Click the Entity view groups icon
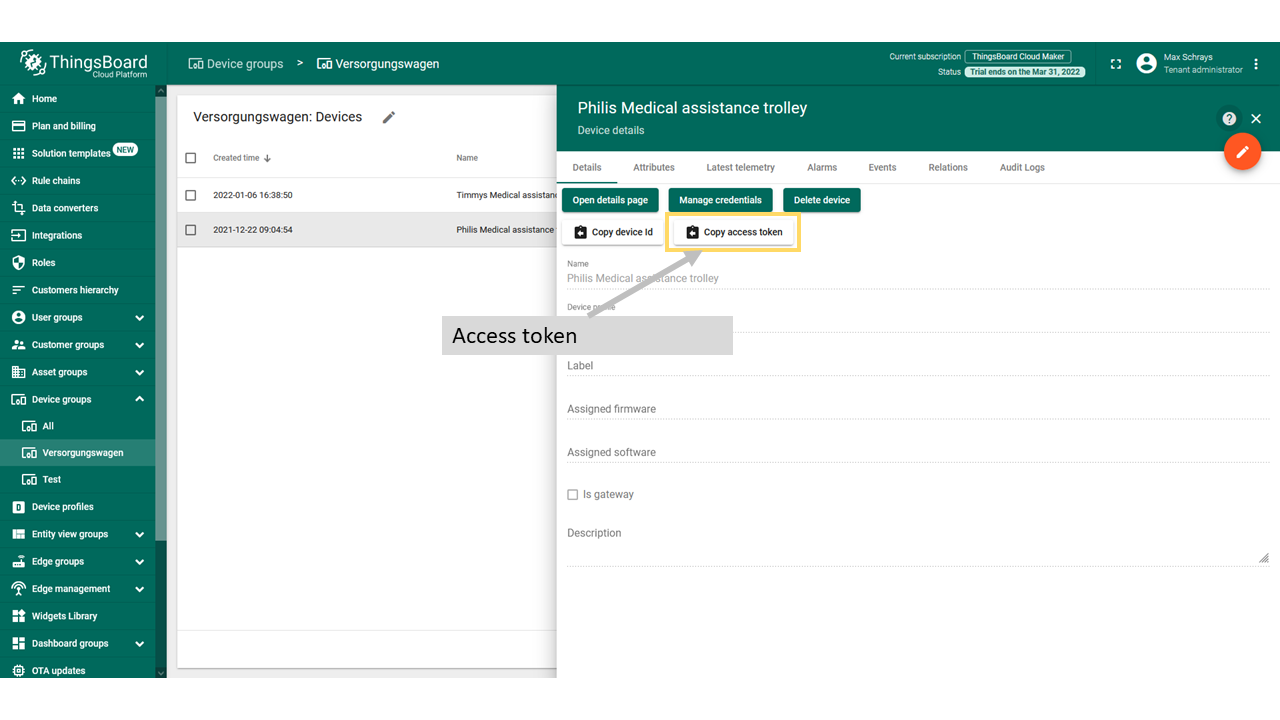Viewport: 1280px width, 720px height. tap(18, 534)
